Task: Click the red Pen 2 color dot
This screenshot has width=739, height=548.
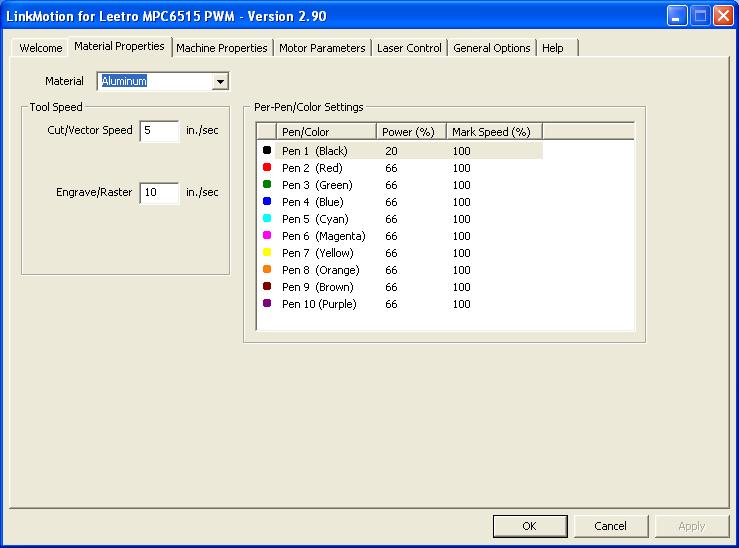Action: tap(267, 167)
